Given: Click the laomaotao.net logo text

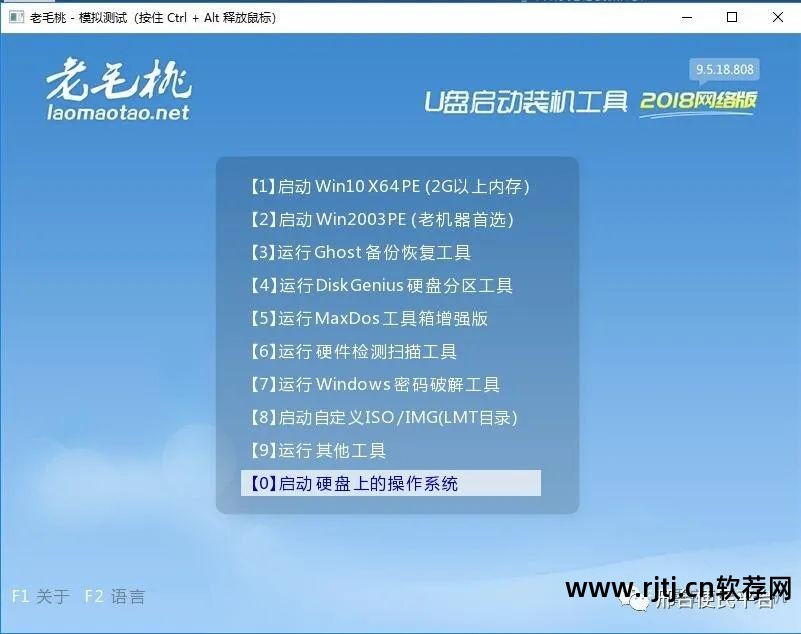Looking at the screenshot, I should point(119,112).
